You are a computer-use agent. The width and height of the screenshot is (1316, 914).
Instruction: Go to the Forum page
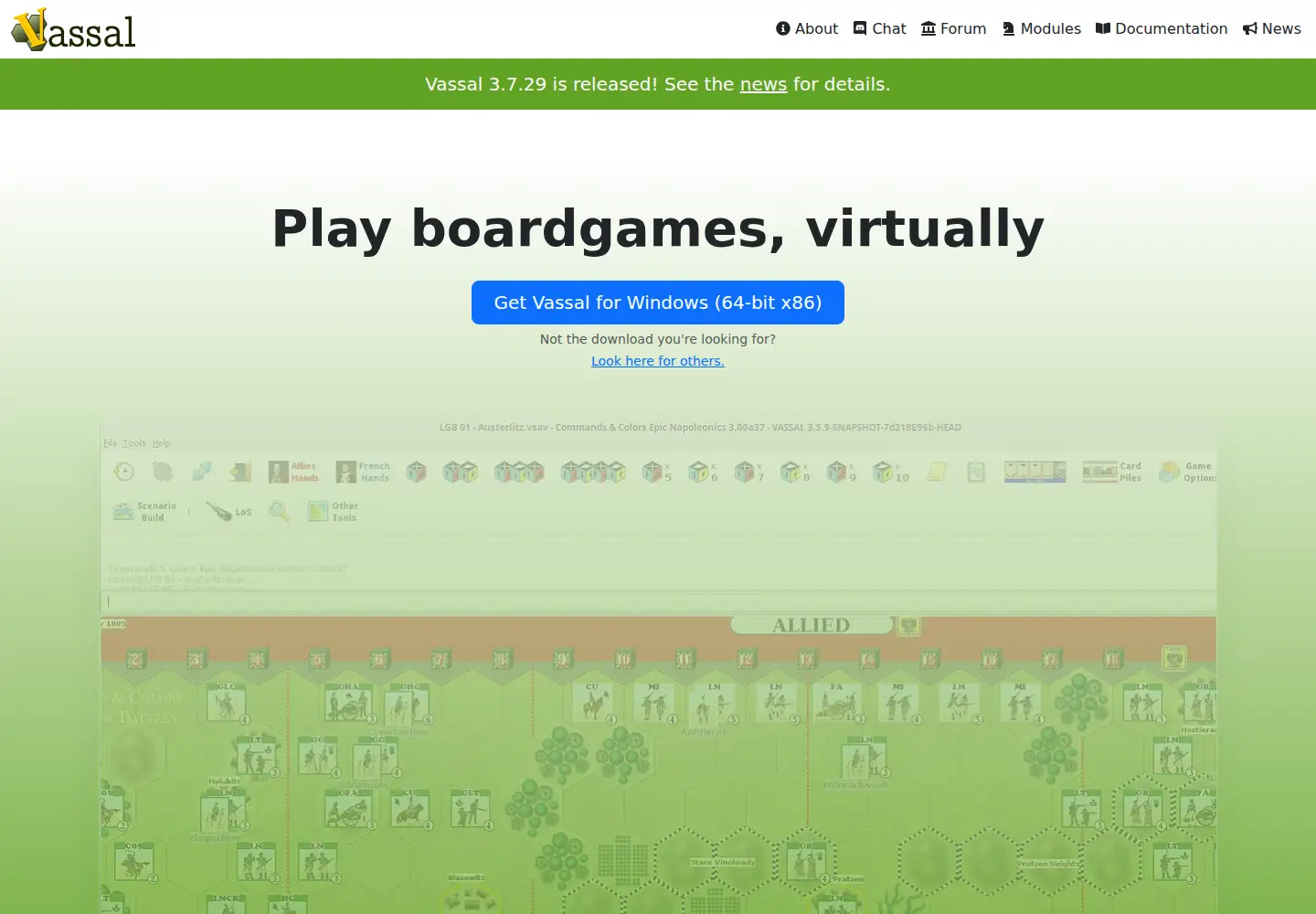tap(953, 28)
